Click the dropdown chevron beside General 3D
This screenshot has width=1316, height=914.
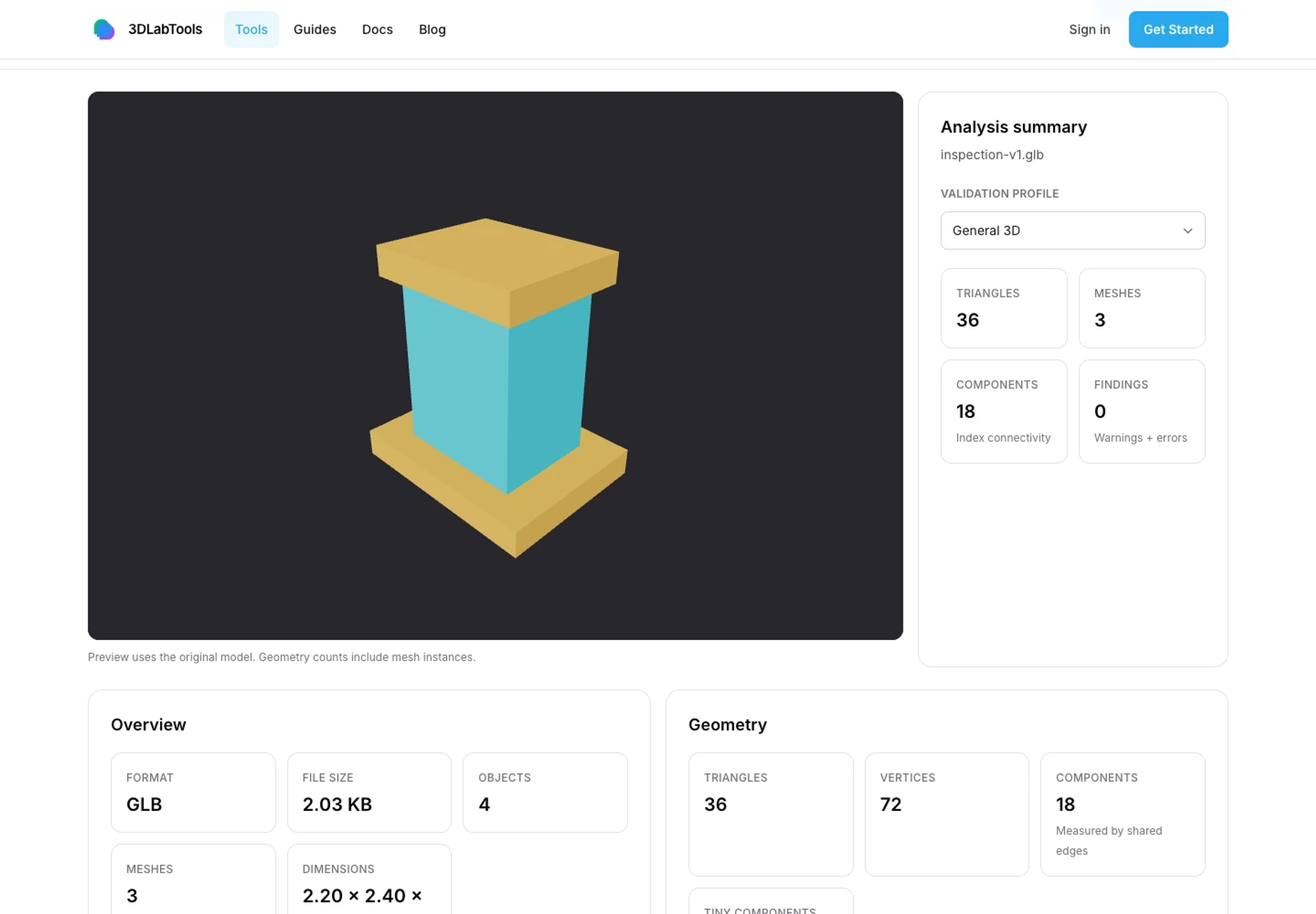pyautogui.click(x=1187, y=231)
